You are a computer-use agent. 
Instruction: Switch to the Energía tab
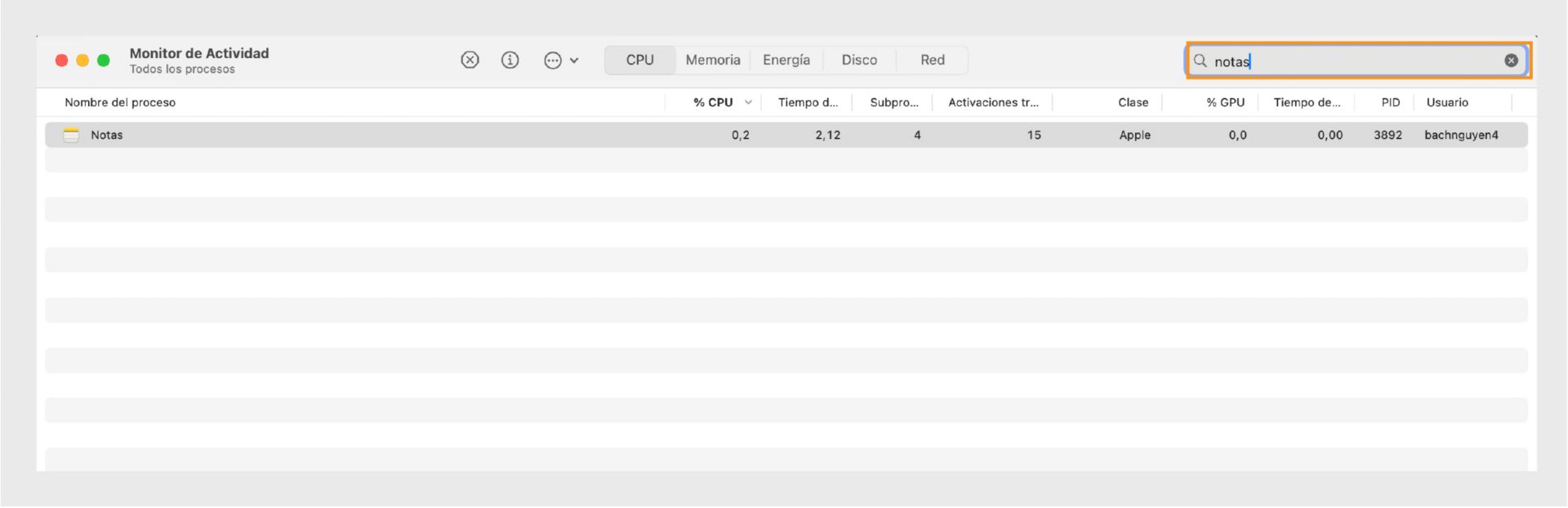(786, 60)
